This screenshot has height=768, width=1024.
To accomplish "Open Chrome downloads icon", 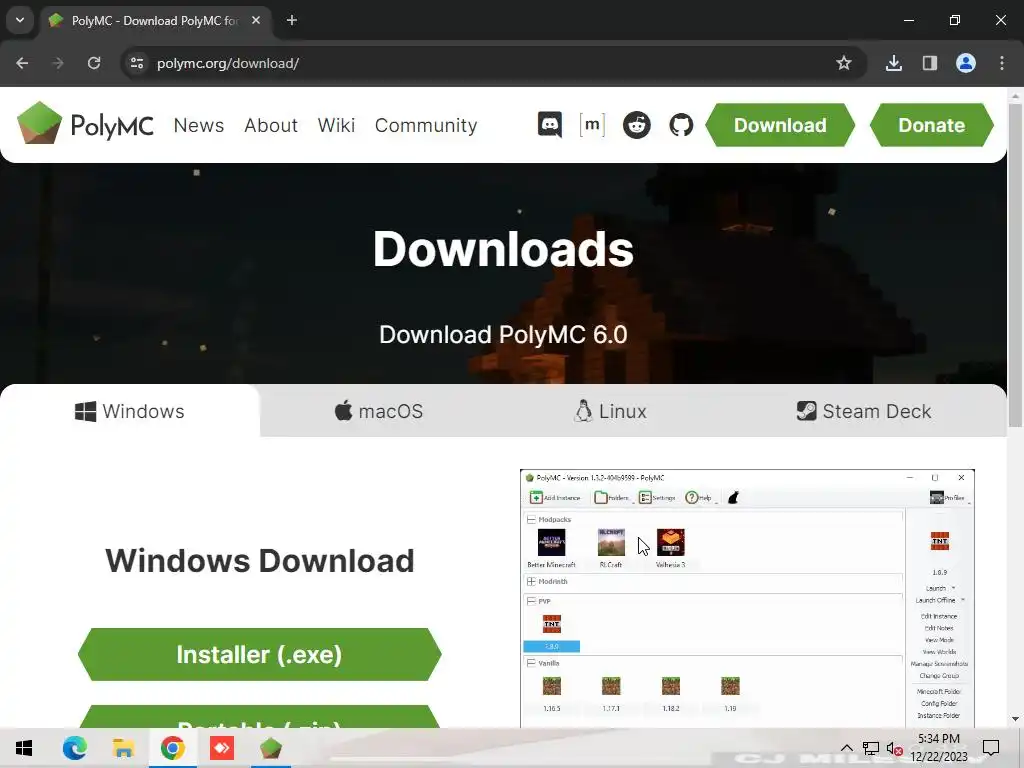I will point(893,63).
